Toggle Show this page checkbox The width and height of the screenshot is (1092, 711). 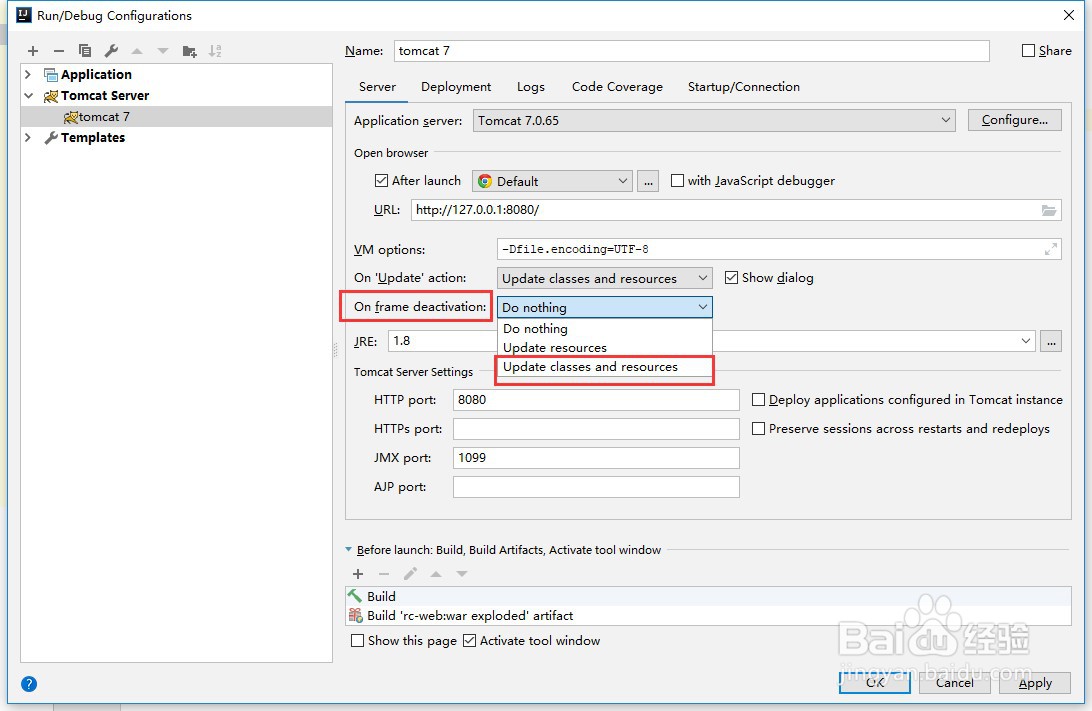(x=357, y=641)
